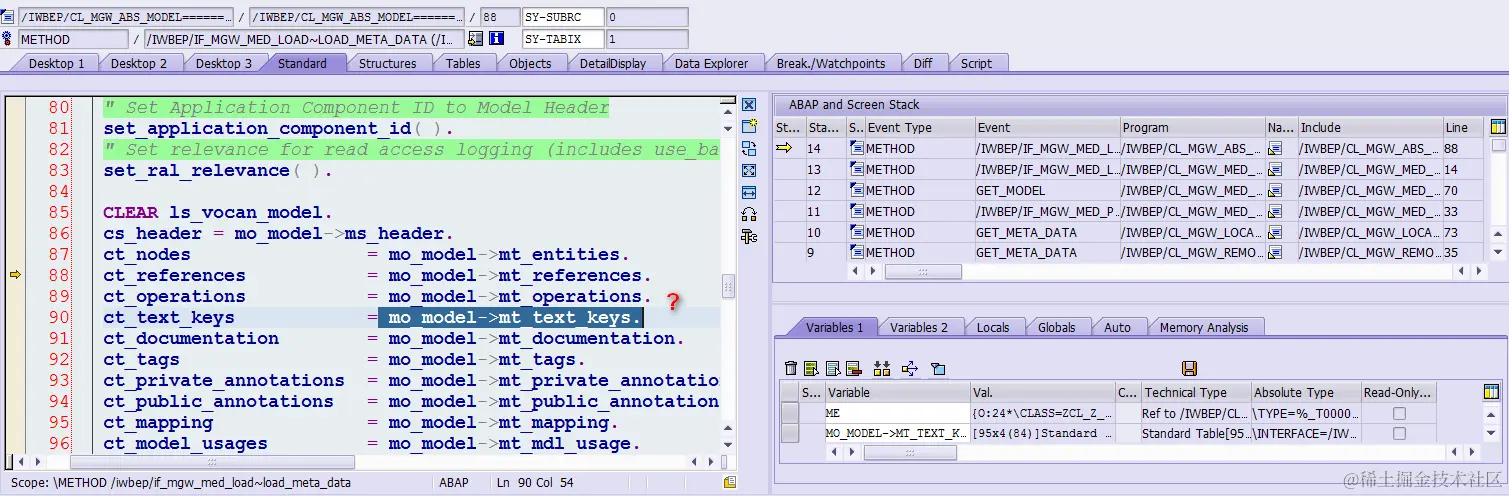The height and width of the screenshot is (496, 1509).
Task: Click the Val. column header
Action: pyautogui.click(x=1041, y=392)
